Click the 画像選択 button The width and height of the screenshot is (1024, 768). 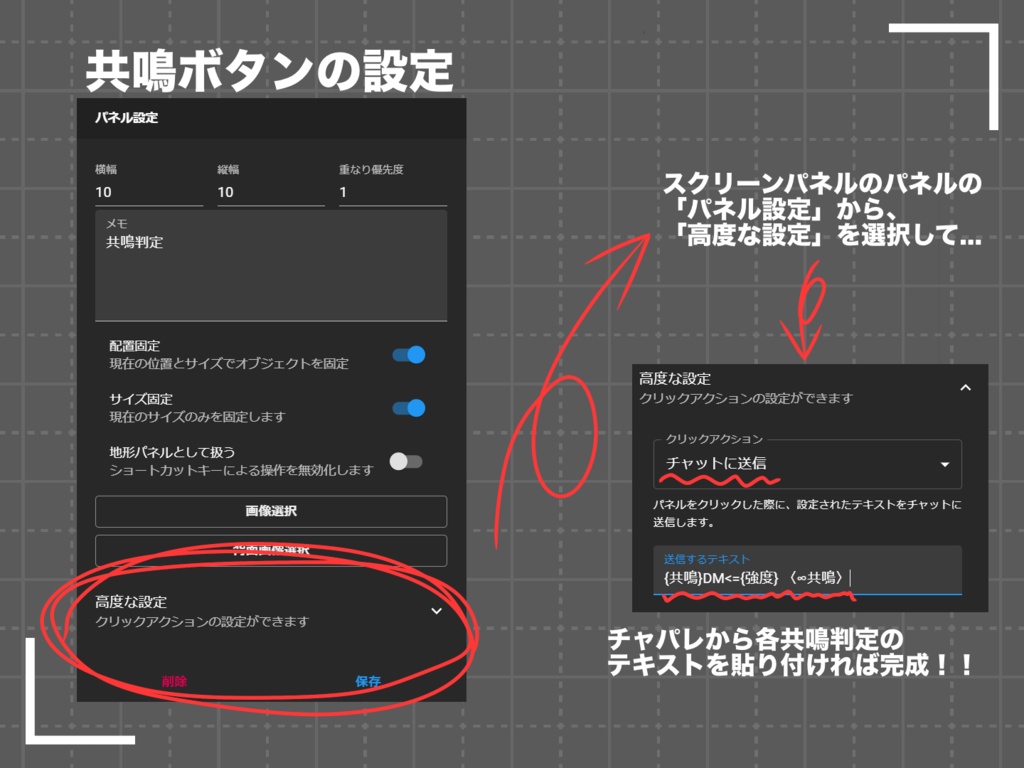point(270,511)
